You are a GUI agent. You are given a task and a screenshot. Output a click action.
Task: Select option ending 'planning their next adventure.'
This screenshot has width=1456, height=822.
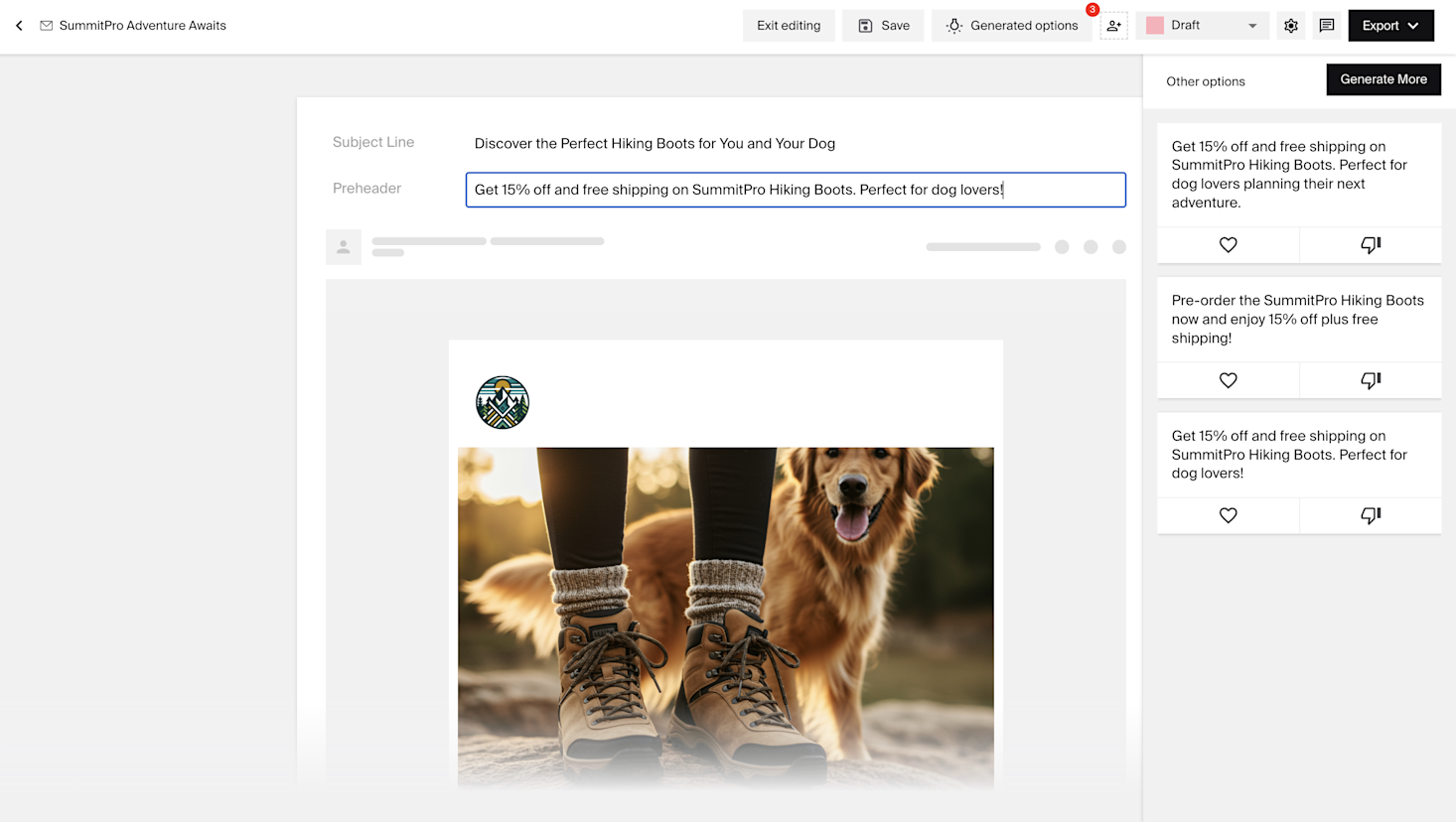tap(1289, 175)
